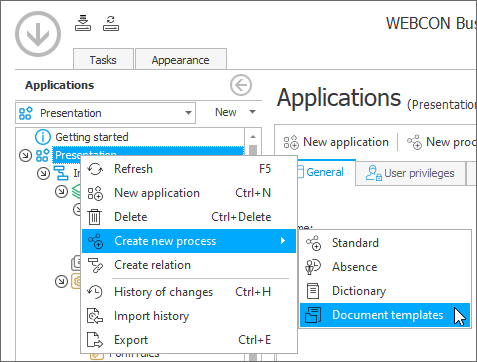
Task: Click the Dictionary process icon in the submenu
Action: pos(313,291)
